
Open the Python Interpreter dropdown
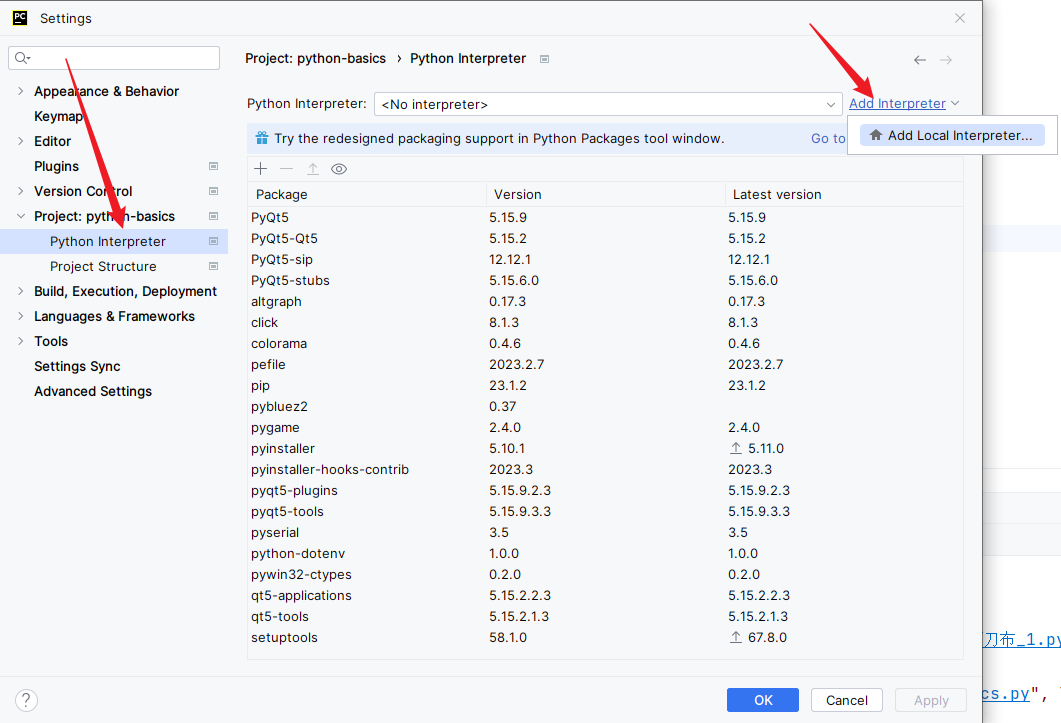(x=608, y=104)
